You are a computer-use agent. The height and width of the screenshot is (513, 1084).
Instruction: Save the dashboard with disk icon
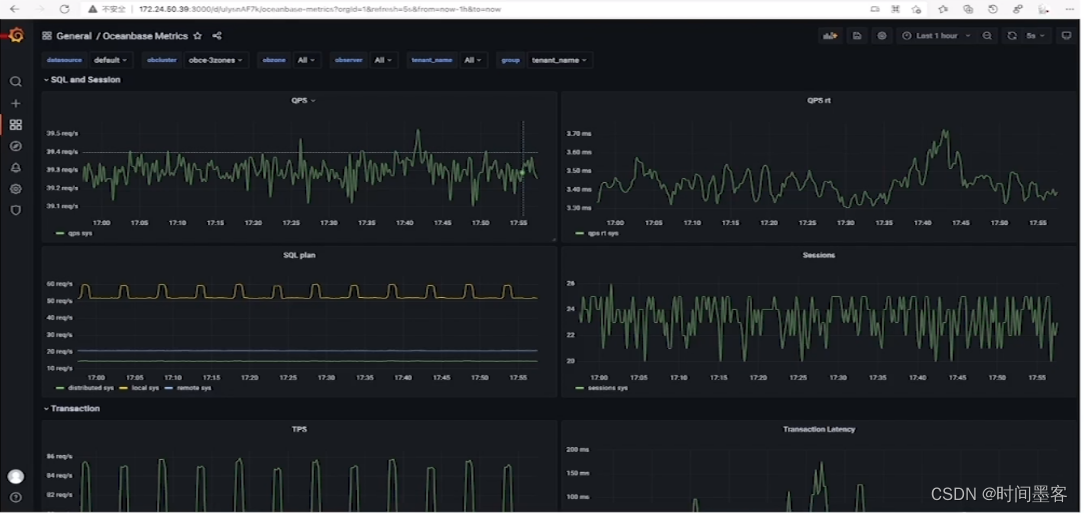(x=857, y=36)
